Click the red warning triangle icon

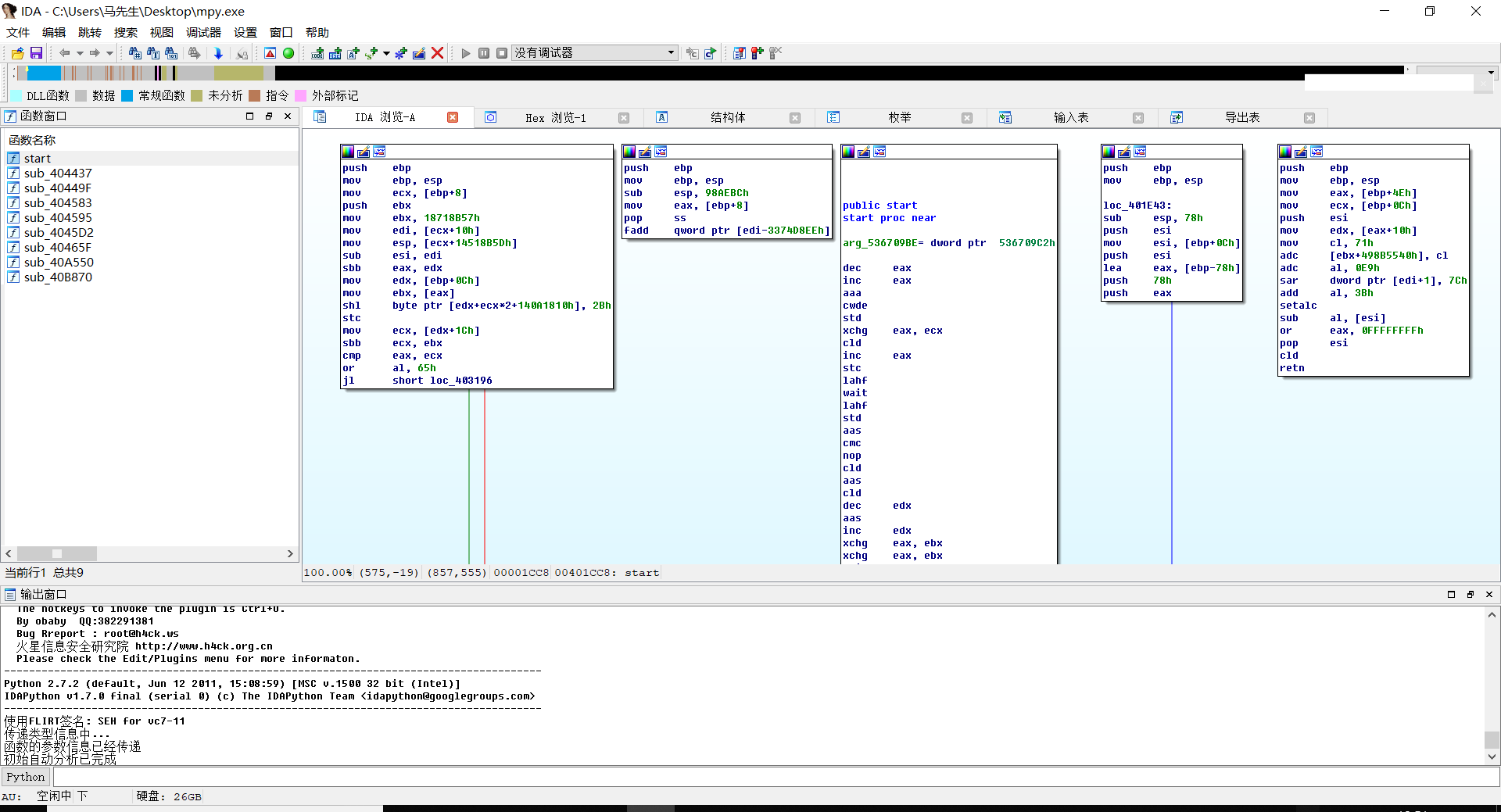[x=270, y=53]
